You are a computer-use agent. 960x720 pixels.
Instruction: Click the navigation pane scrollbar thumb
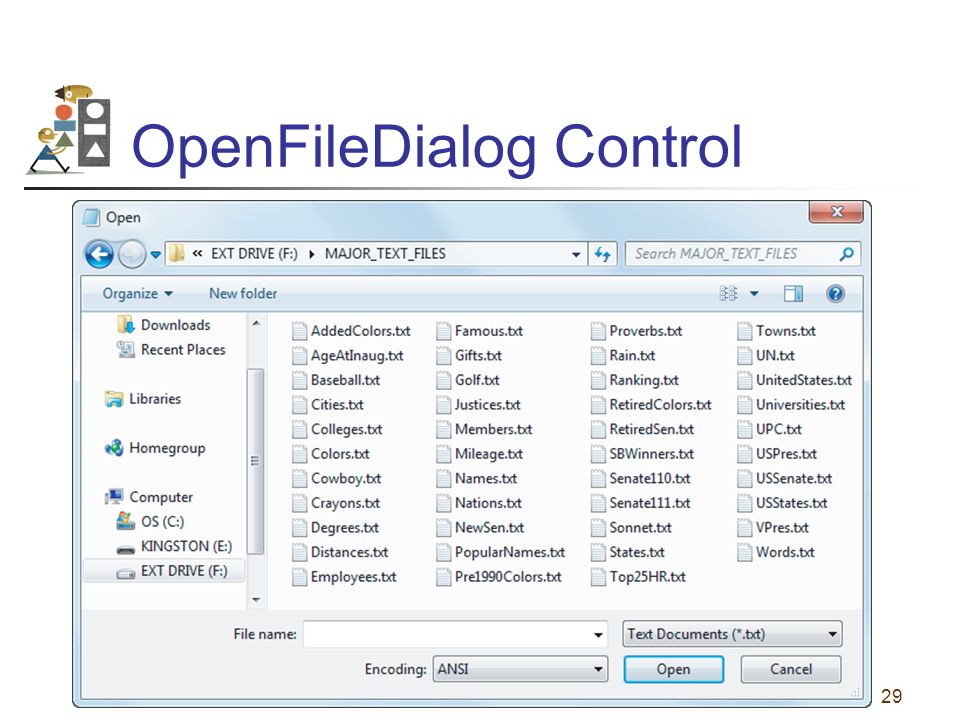point(256,461)
